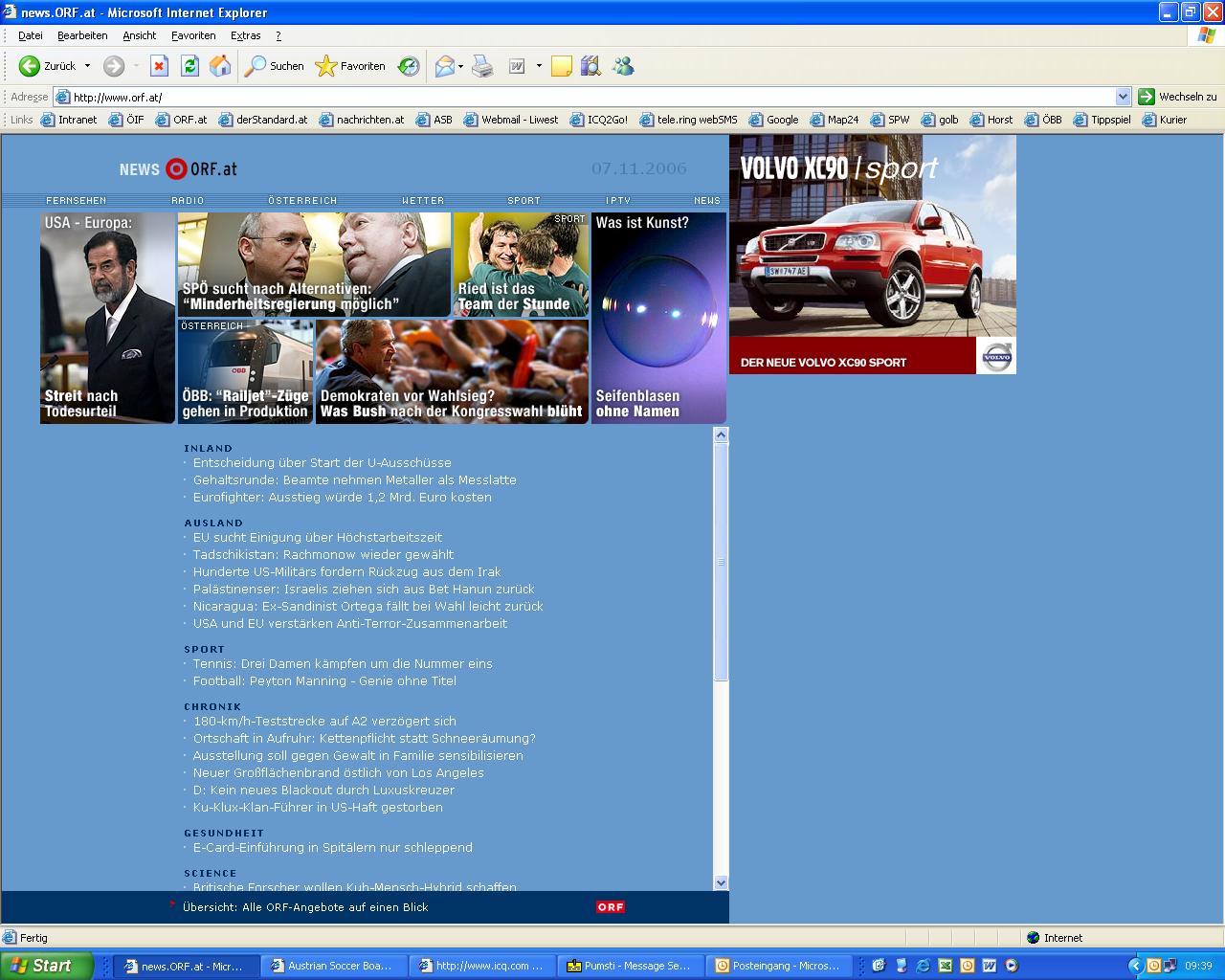Open the Datei menu

point(31,35)
